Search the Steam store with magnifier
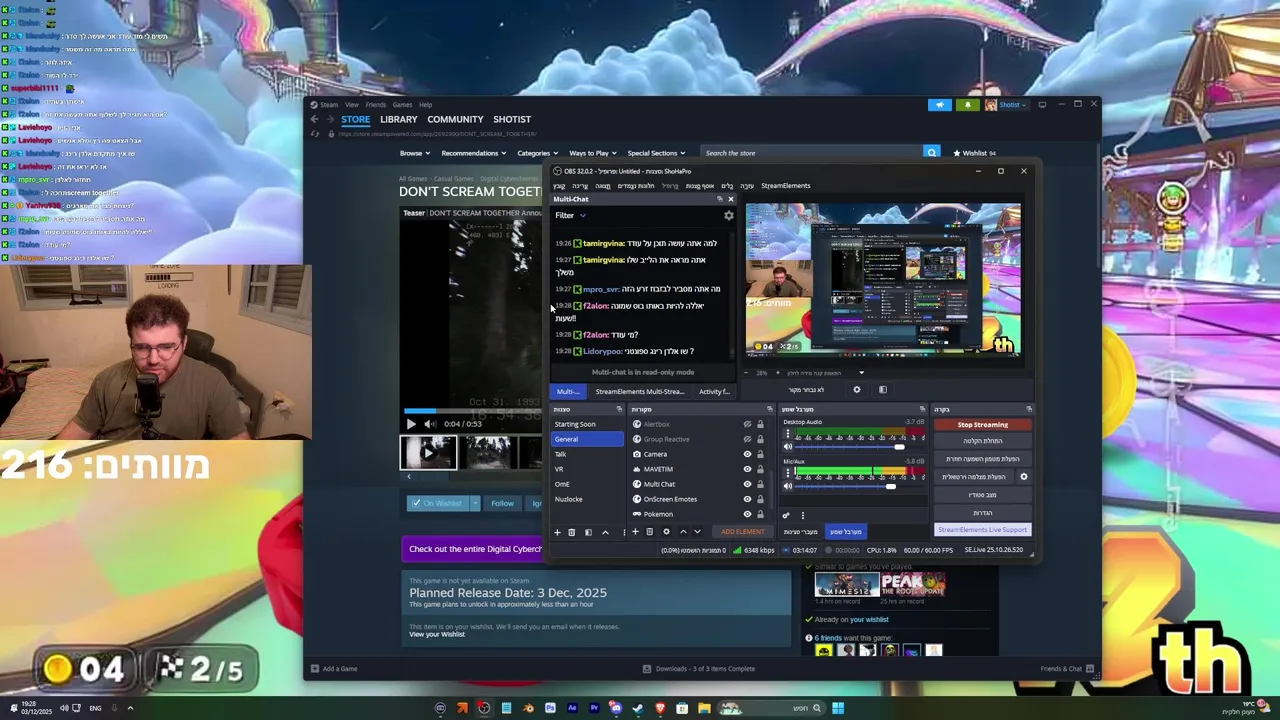1280x720 pixels. [x=932, y=153]
